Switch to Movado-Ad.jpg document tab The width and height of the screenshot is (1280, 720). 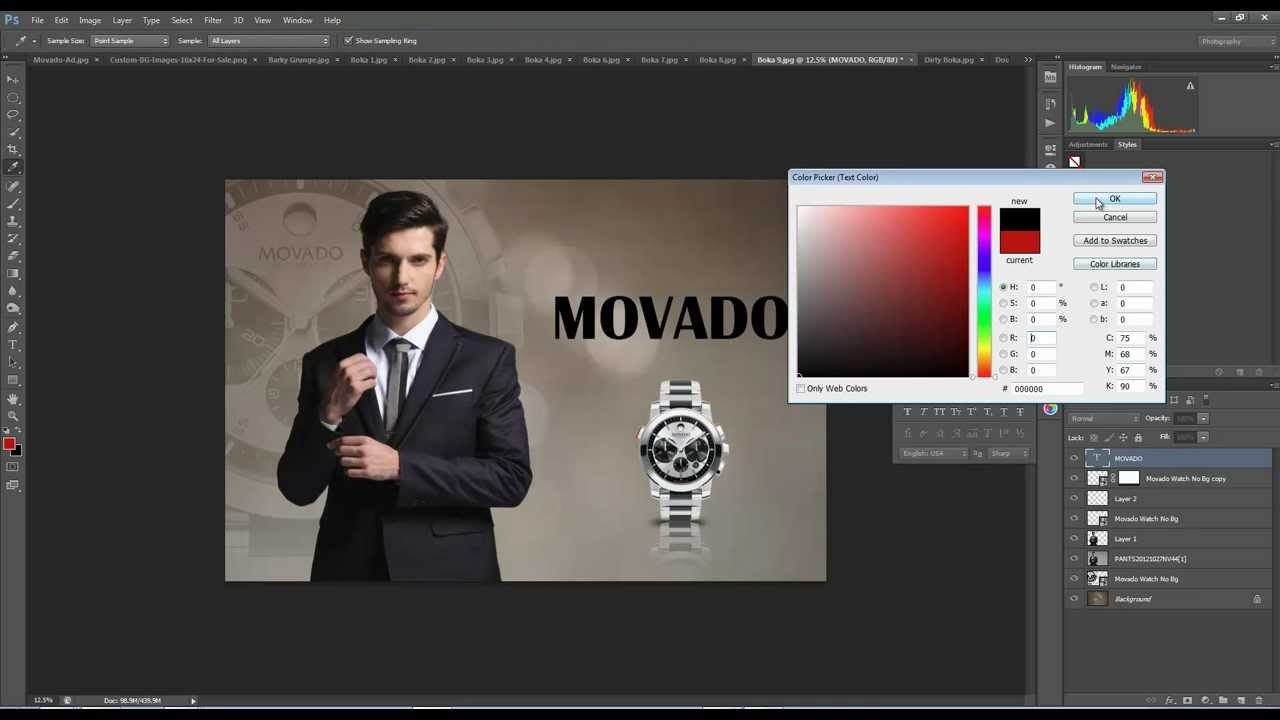coord(61,60)
